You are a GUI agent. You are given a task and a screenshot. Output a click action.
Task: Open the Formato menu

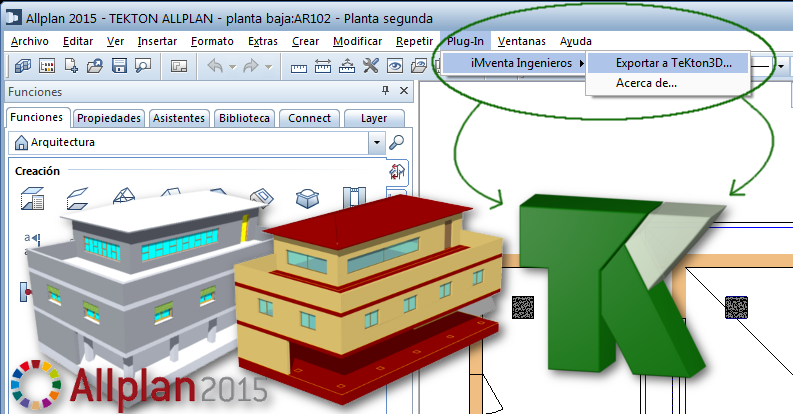pos(212,41)
